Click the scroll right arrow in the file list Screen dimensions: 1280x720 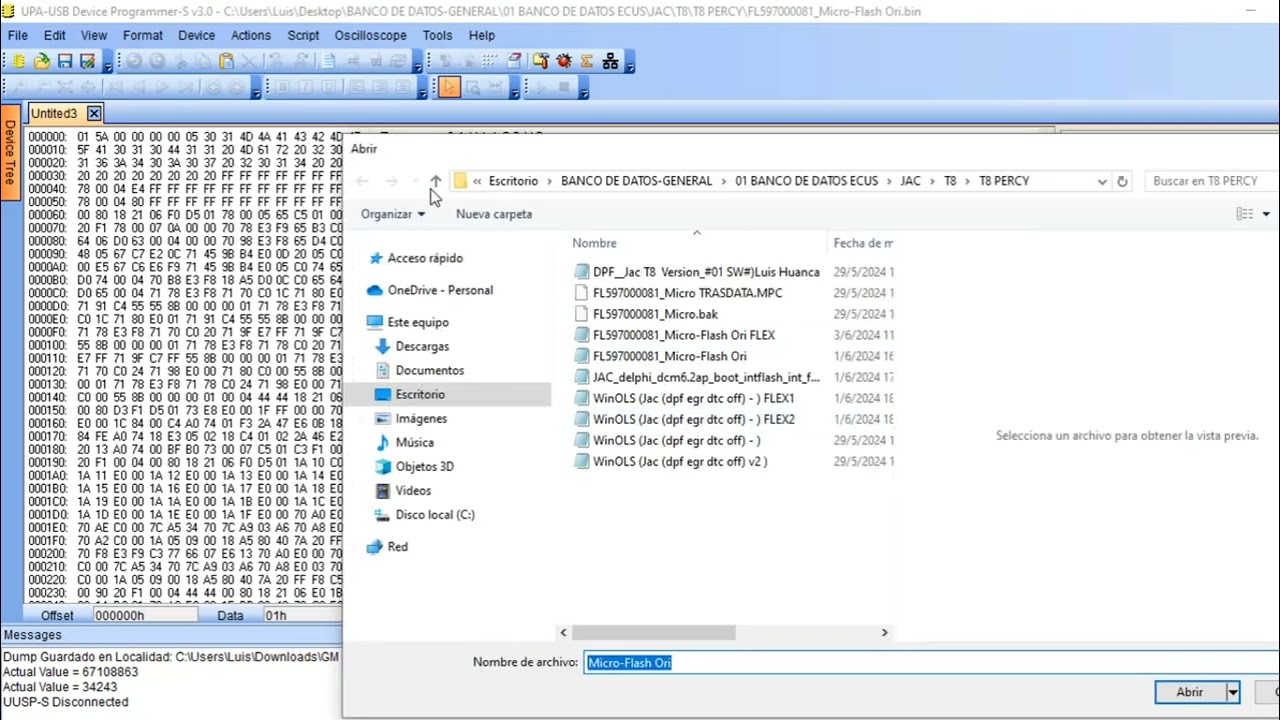[884, 632]
